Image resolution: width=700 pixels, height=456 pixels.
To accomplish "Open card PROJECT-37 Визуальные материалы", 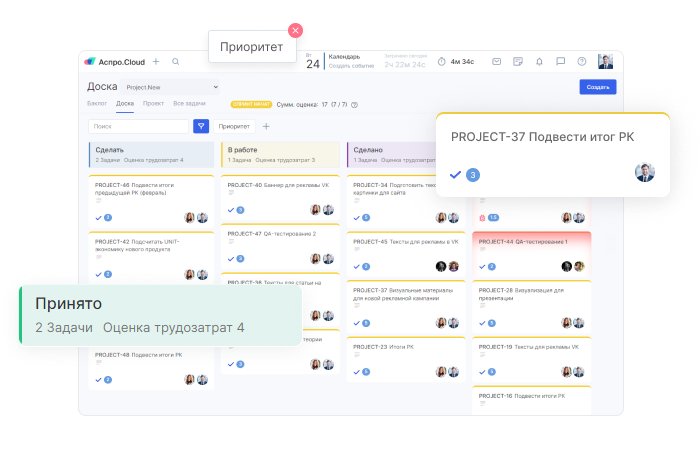I will point(406,306).
